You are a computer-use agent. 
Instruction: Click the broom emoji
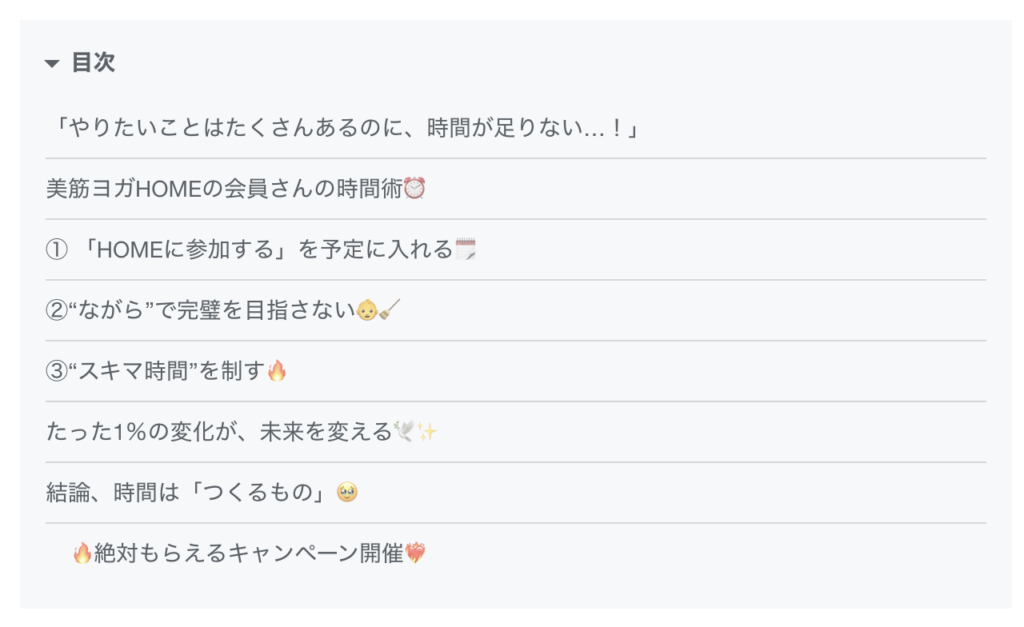click(x=390, y=310)
